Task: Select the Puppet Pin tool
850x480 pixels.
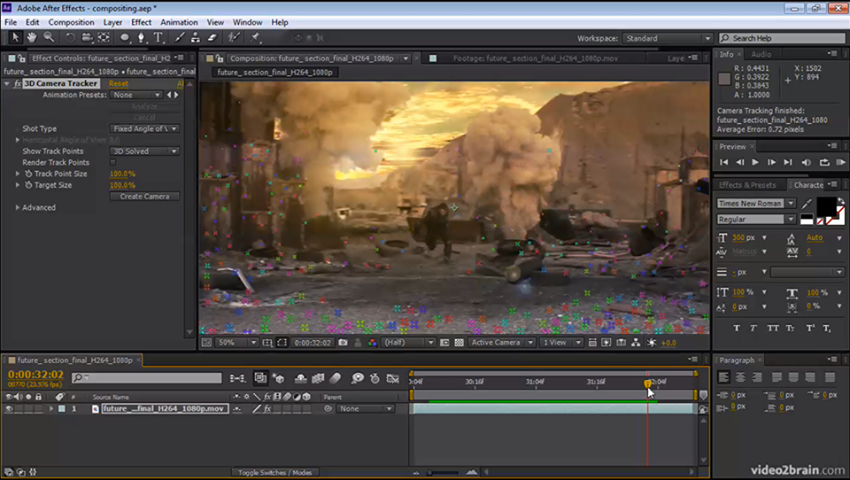Action: (255, 37)
